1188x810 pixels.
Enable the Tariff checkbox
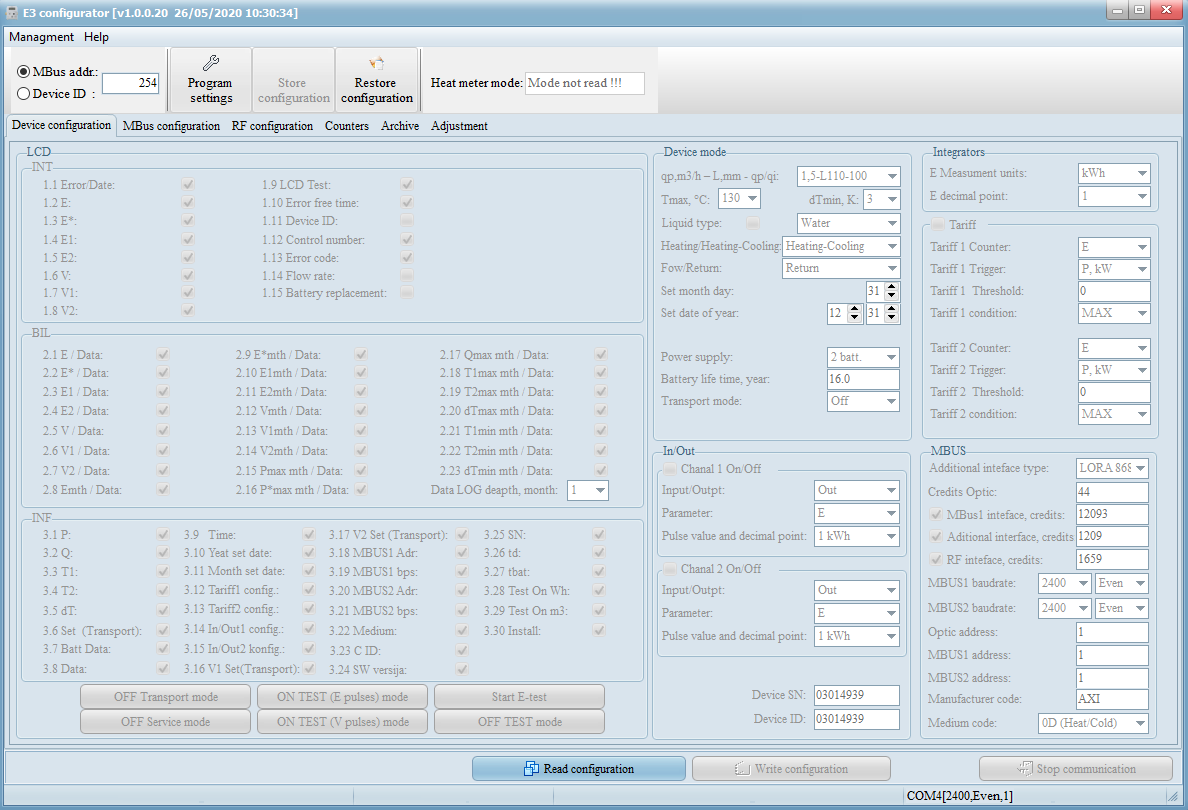[x=938, y=225]
